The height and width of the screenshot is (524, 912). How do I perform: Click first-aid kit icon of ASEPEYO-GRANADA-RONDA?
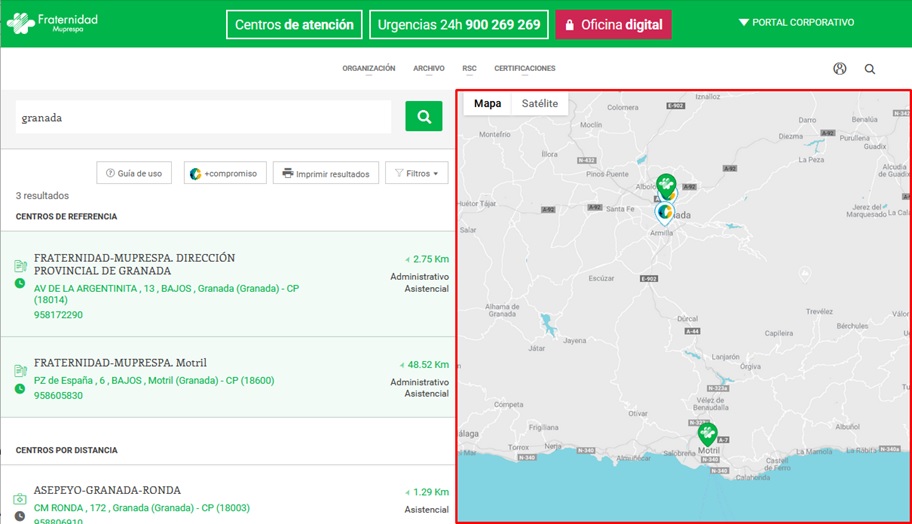point(20,499)
